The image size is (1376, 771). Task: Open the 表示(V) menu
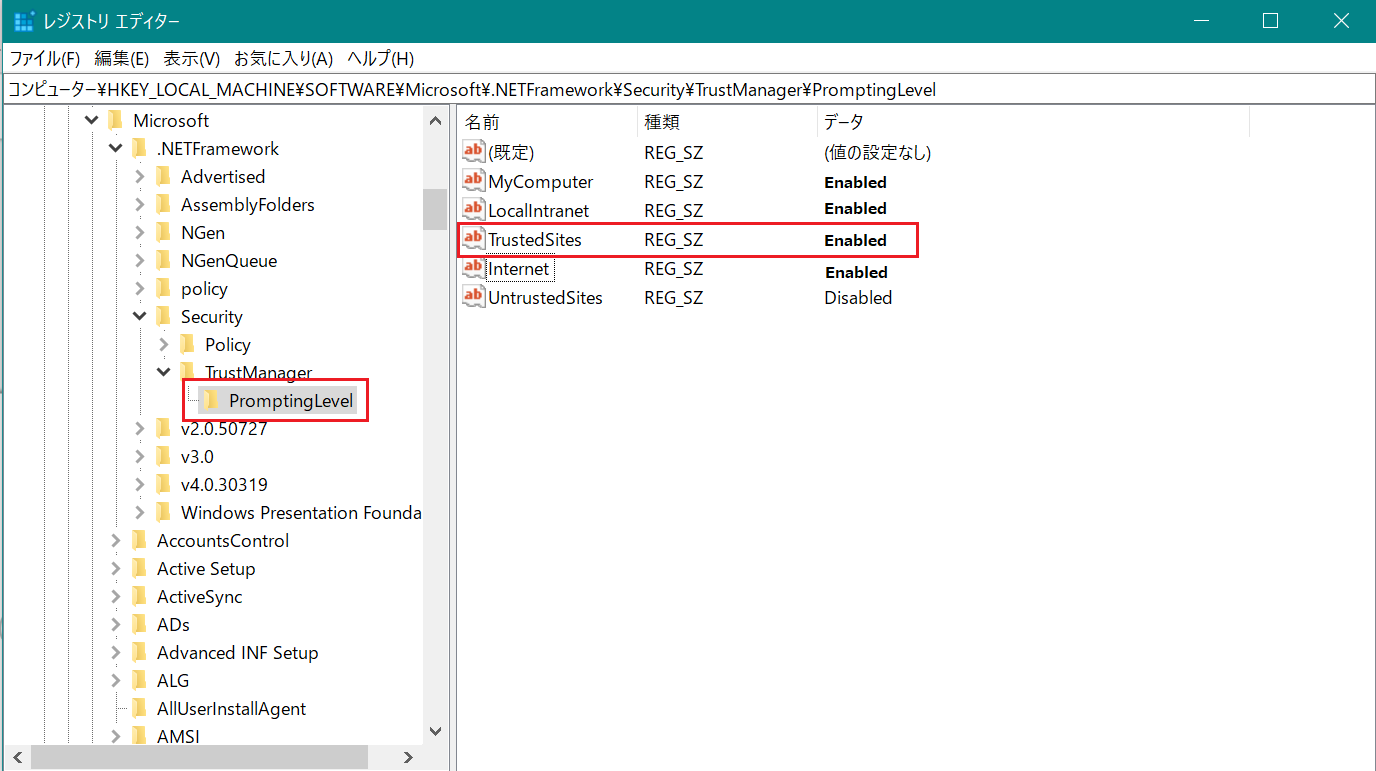point(192,59)
